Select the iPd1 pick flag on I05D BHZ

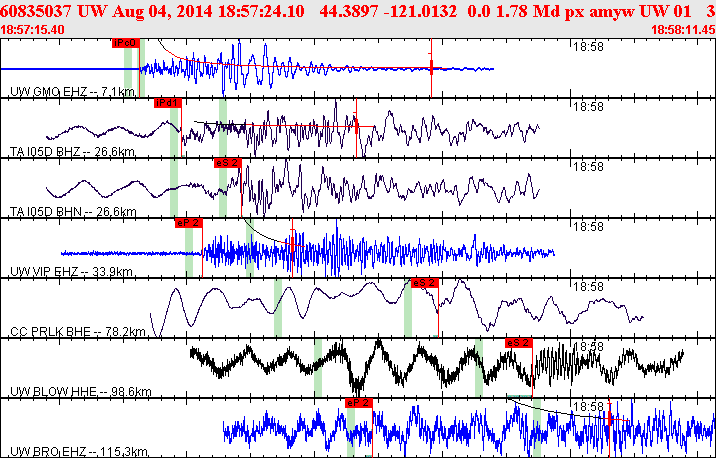(x=168, y=103)
